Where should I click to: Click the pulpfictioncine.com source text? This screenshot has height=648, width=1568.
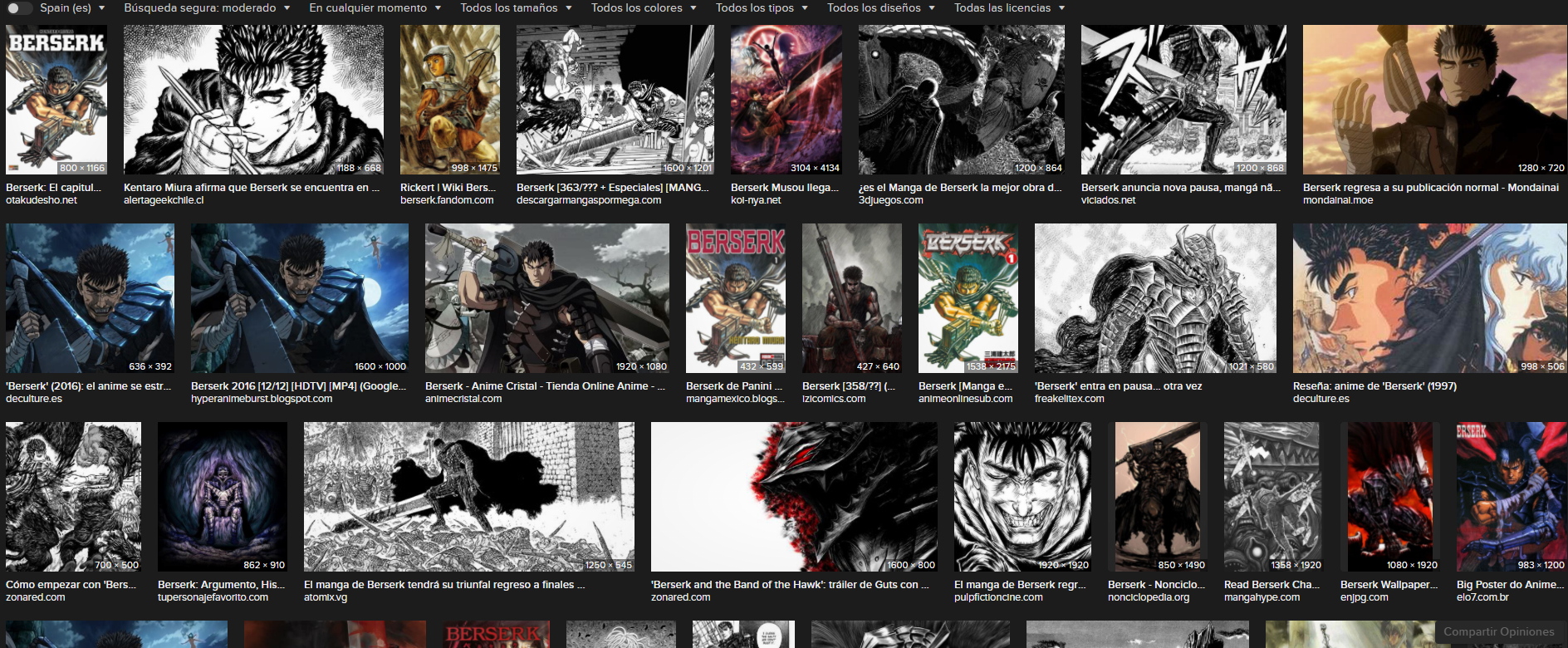pyautogui.click(x=998, y=597)
